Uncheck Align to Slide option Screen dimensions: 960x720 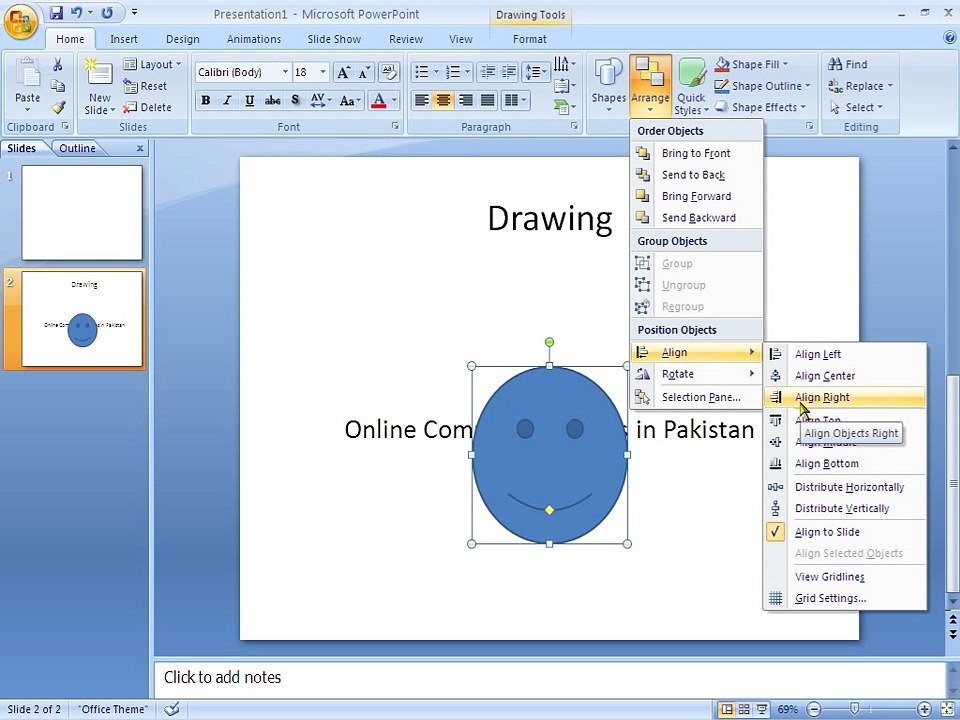pos(845,531)
